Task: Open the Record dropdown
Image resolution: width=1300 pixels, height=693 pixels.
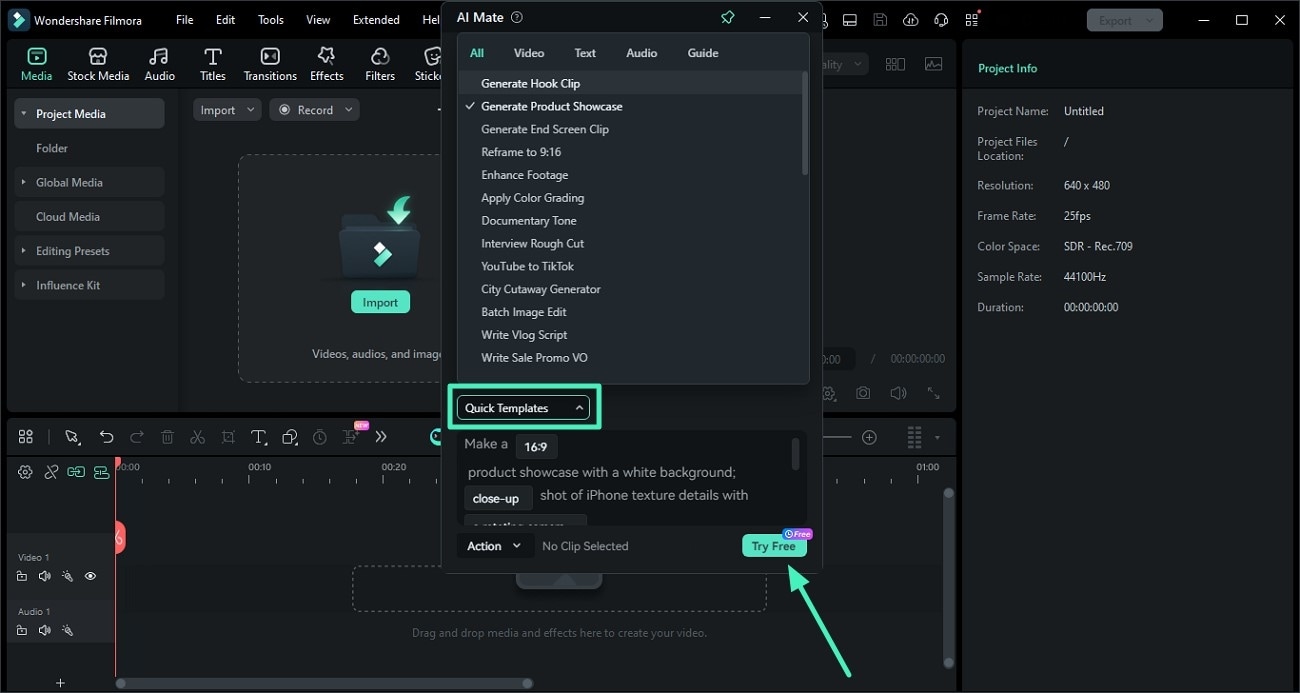Action: pyautogui.click(x=316, y=110)
